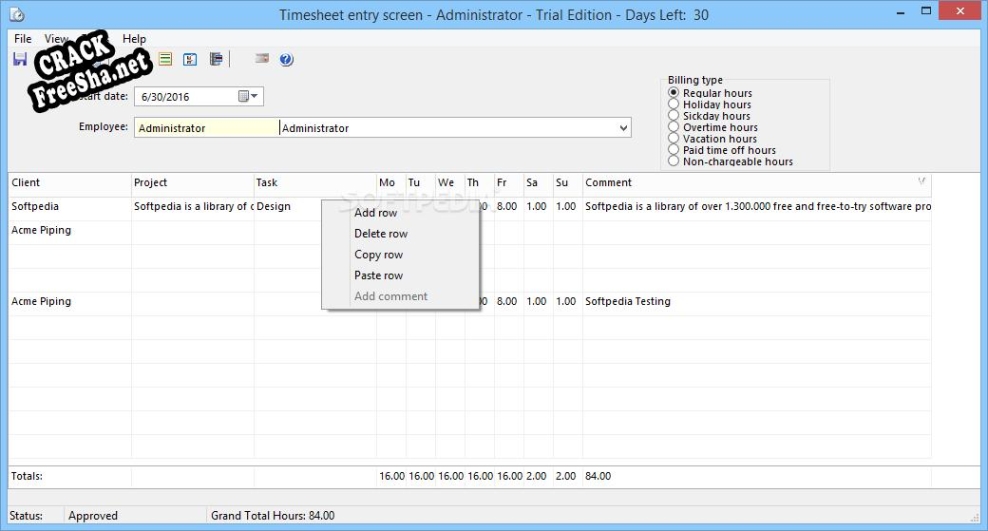Click the blue Save floppy disk icon
Viewport: 988px width, 531px height.
pos(19,60)
